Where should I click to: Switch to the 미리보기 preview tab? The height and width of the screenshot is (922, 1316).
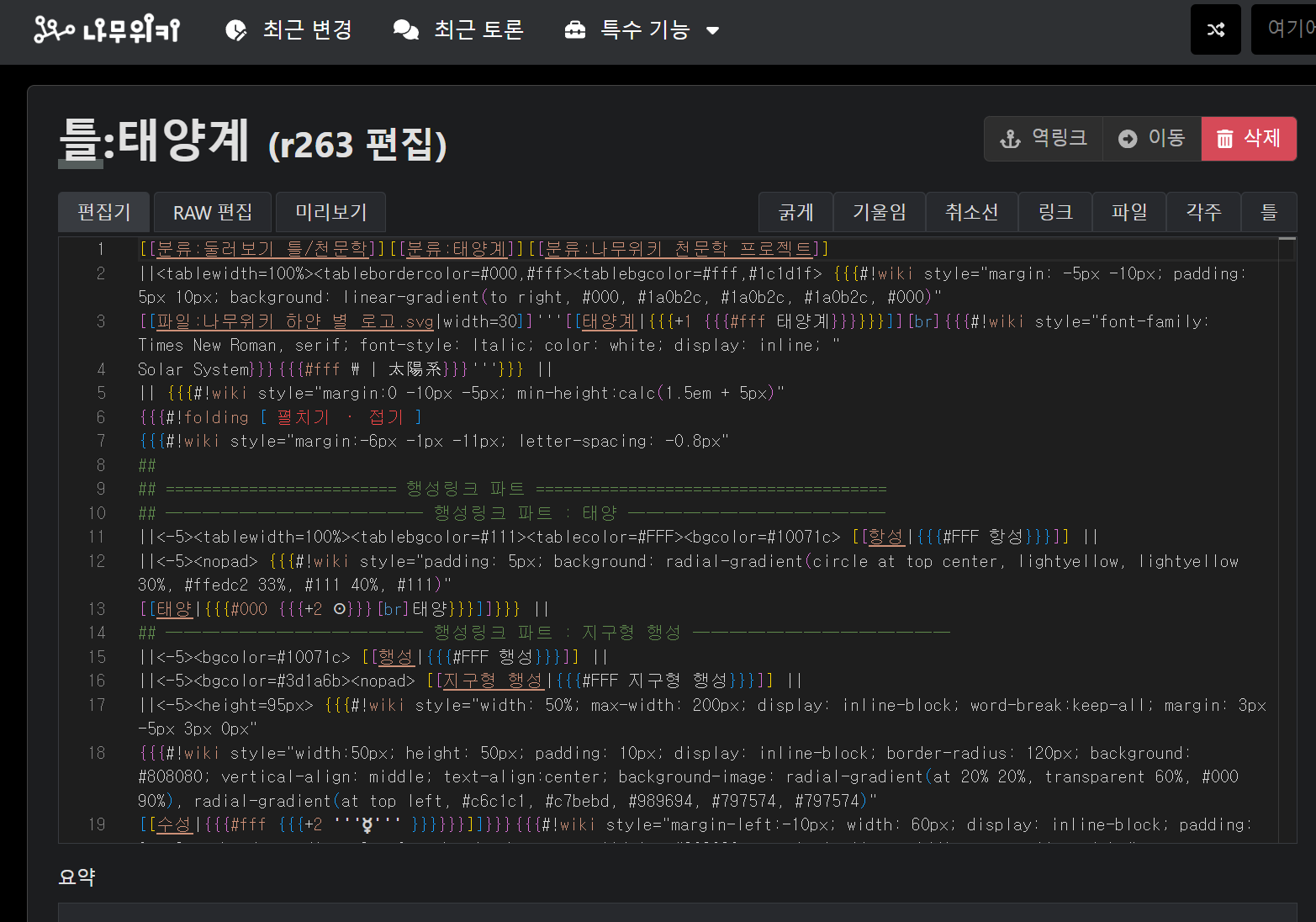tap(330, 212)
